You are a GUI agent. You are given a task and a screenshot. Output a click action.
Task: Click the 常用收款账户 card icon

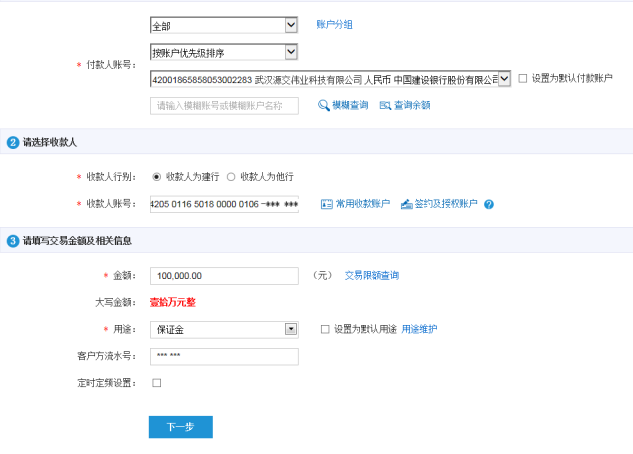pyautogui.click(x=326, y=204)
